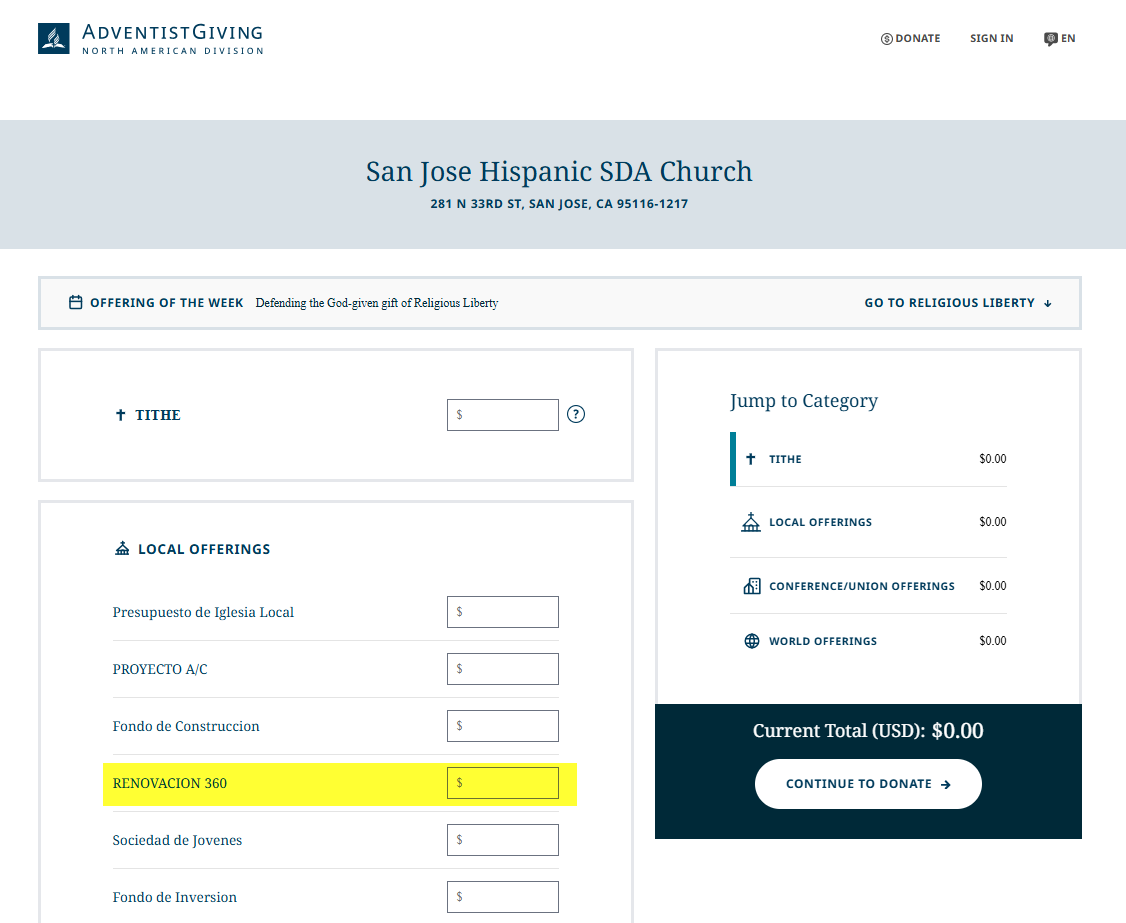Screen dimensions: 1126x923
Task: Focus the Tithe amount field
Action: [503, 414]
